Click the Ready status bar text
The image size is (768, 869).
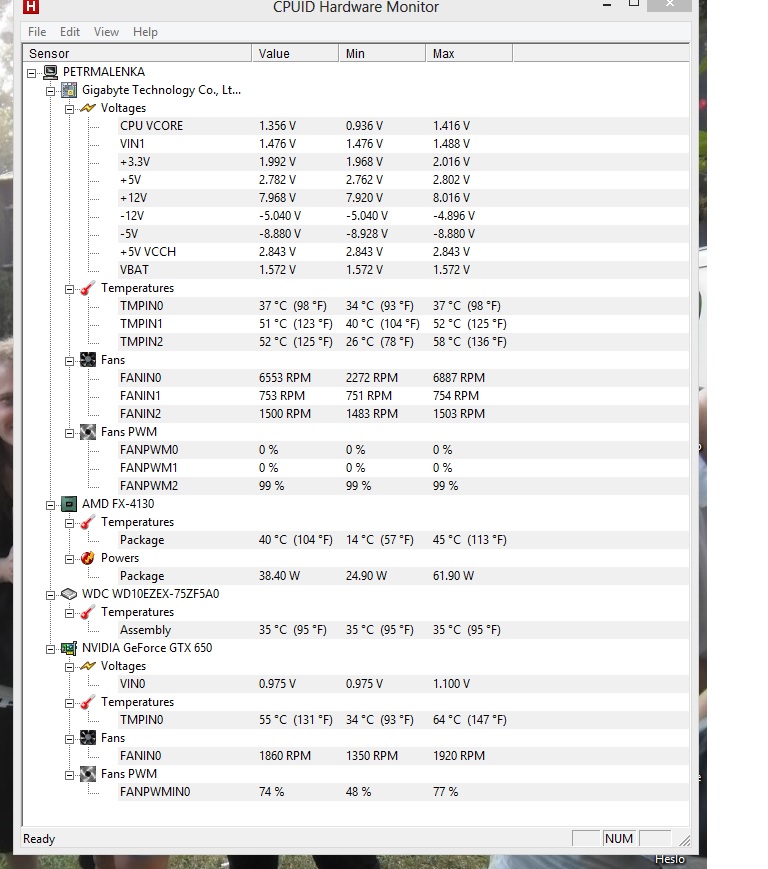pos(39,839)
